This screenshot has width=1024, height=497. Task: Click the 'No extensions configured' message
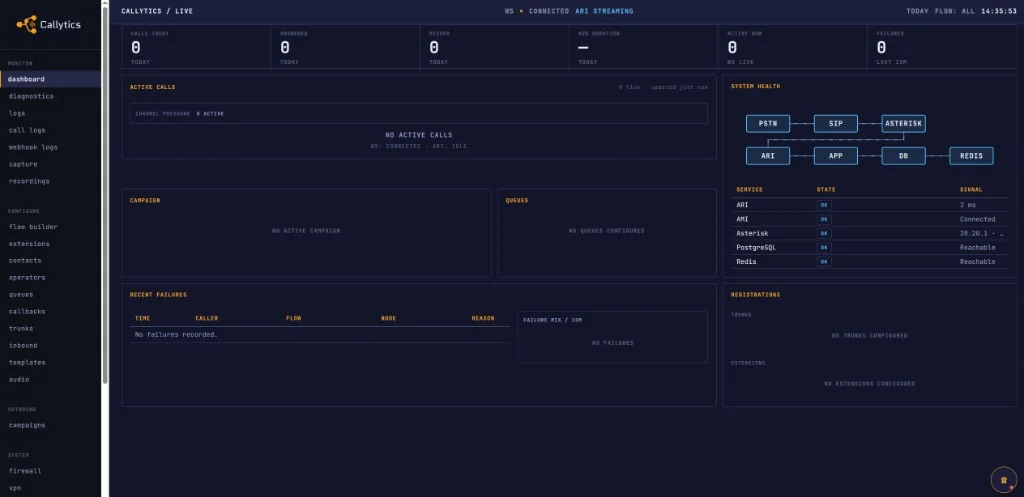pos(869,384)
